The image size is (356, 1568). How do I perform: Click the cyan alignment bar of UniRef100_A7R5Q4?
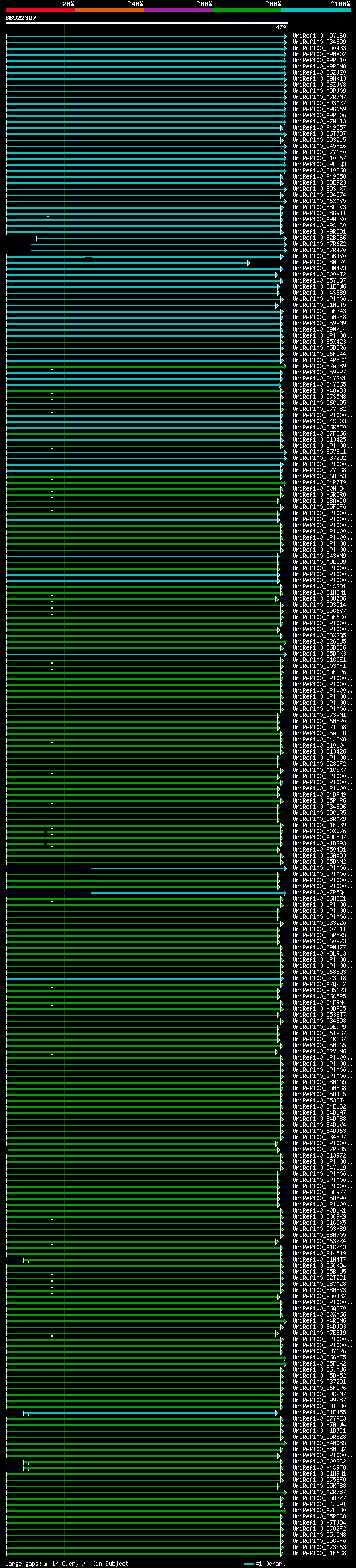pos(188,893)
